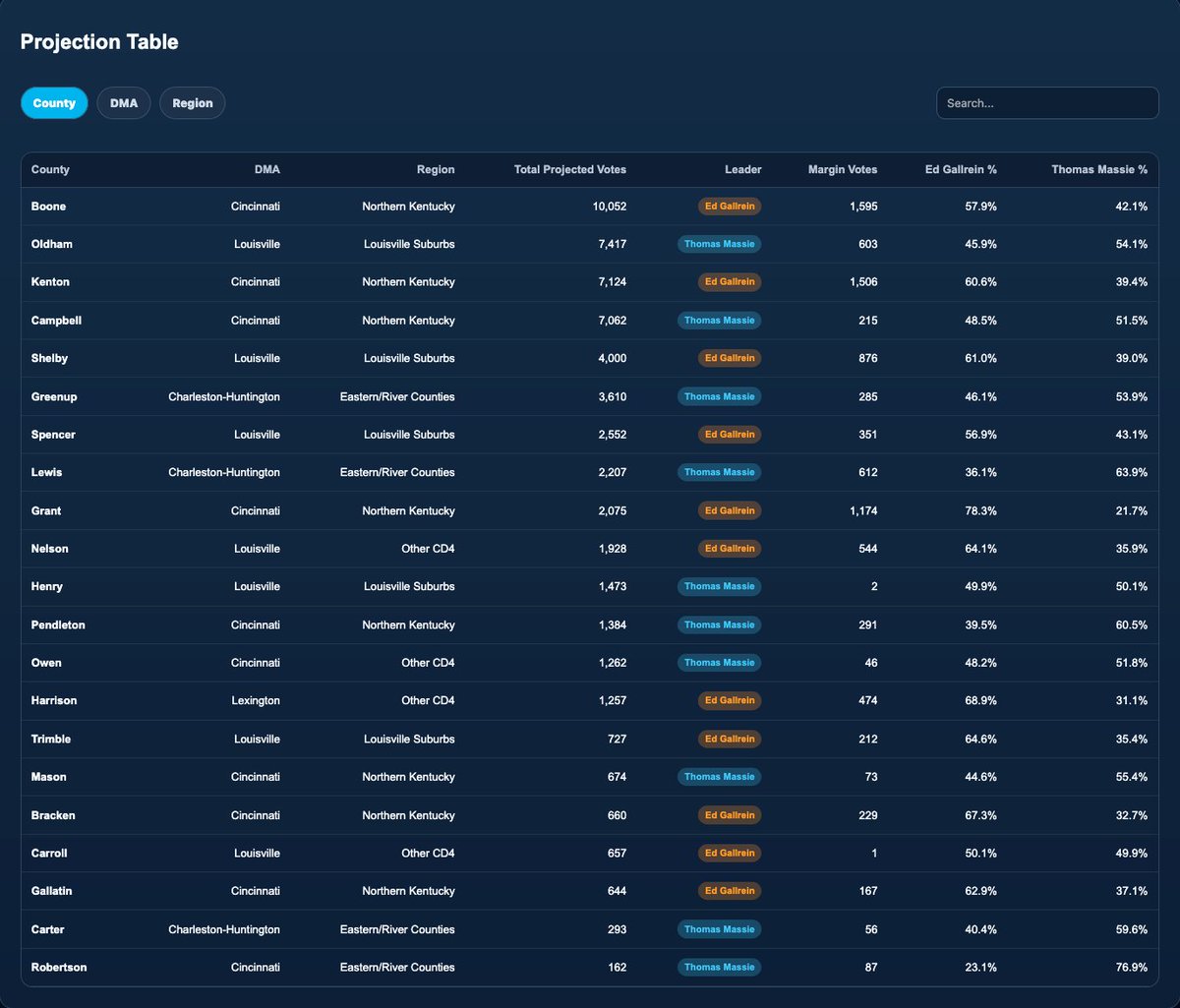Select Louisville Suburbs region in Trimble row
Screen dimensions: 1180x1008
click(409, 739)
